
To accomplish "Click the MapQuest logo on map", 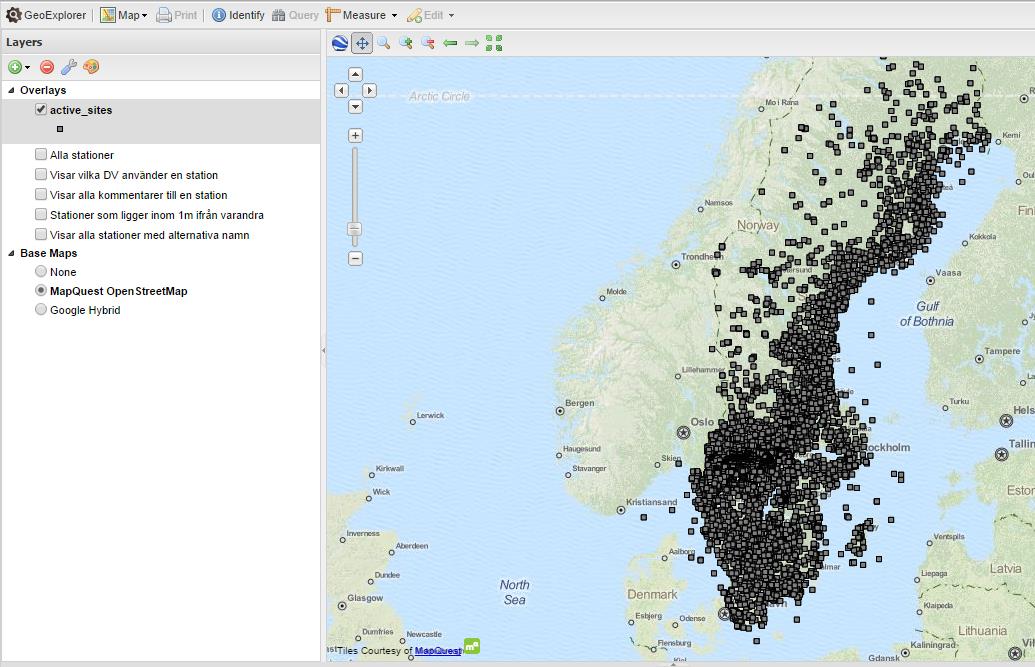I will 472,646.
